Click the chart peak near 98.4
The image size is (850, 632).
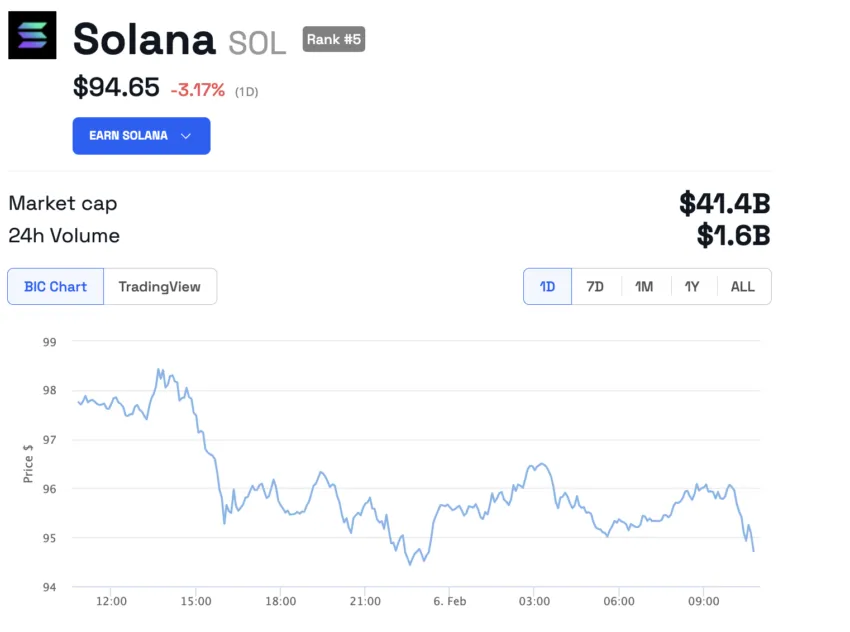pyautogui.click(x=159, y=370)
